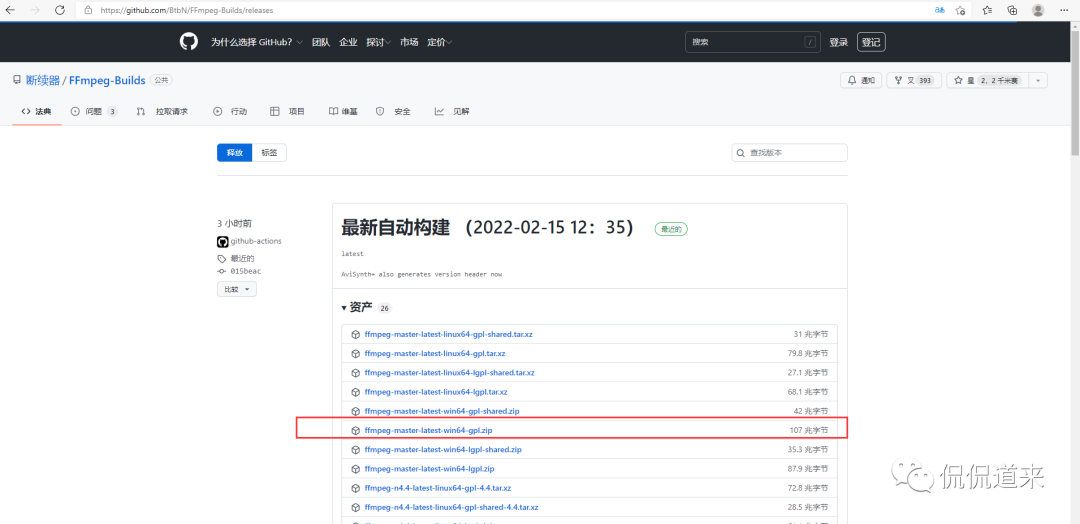The height and width of the screenshot is (524, 1080).
Task: Click the 登录 sign in link
Action: click(x=838, y=42)
